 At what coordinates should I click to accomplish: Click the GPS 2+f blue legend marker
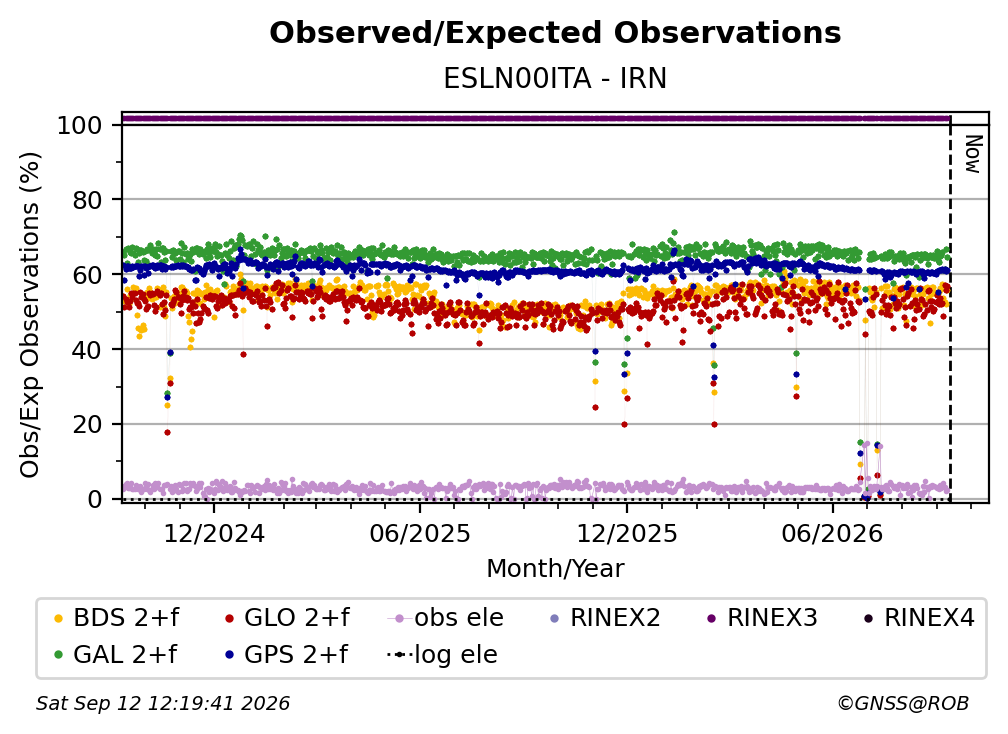[x=230, y=655]
